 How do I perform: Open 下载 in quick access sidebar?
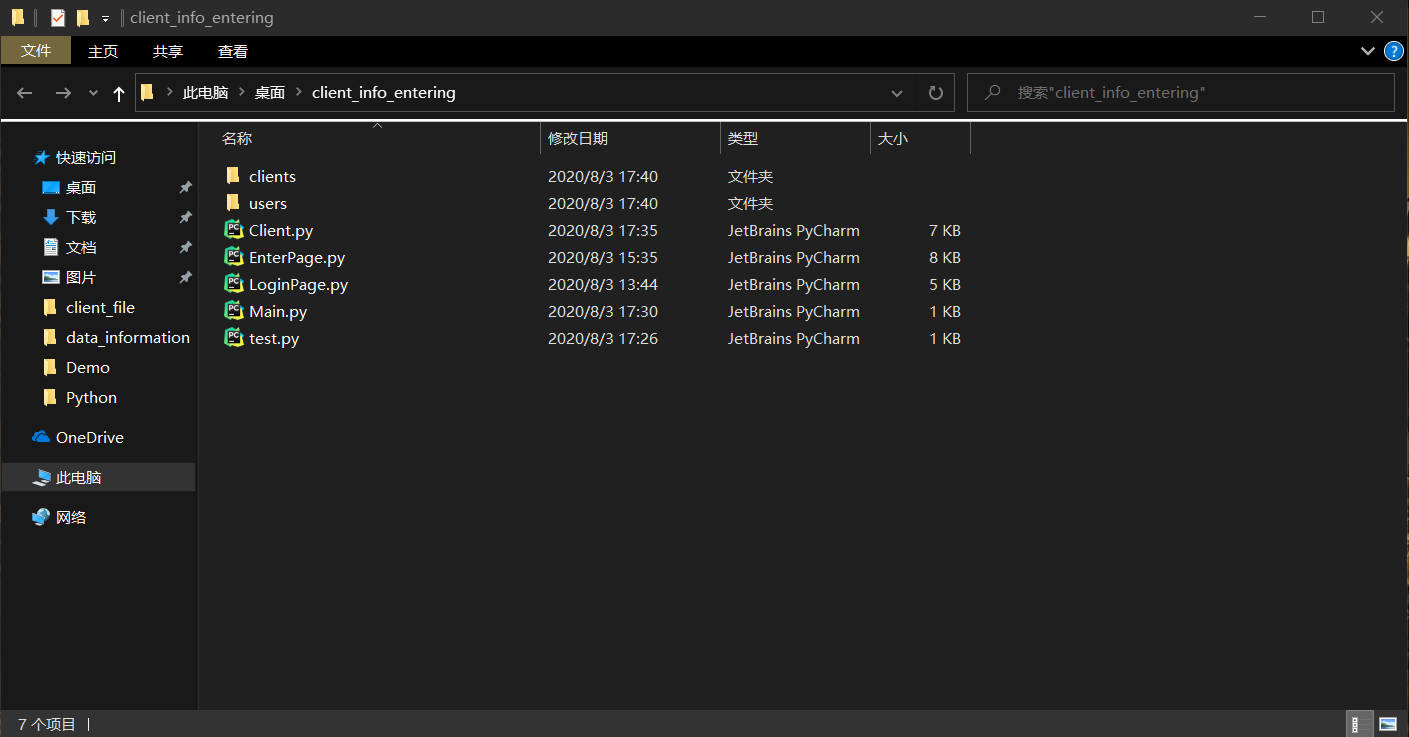point(81,217)
